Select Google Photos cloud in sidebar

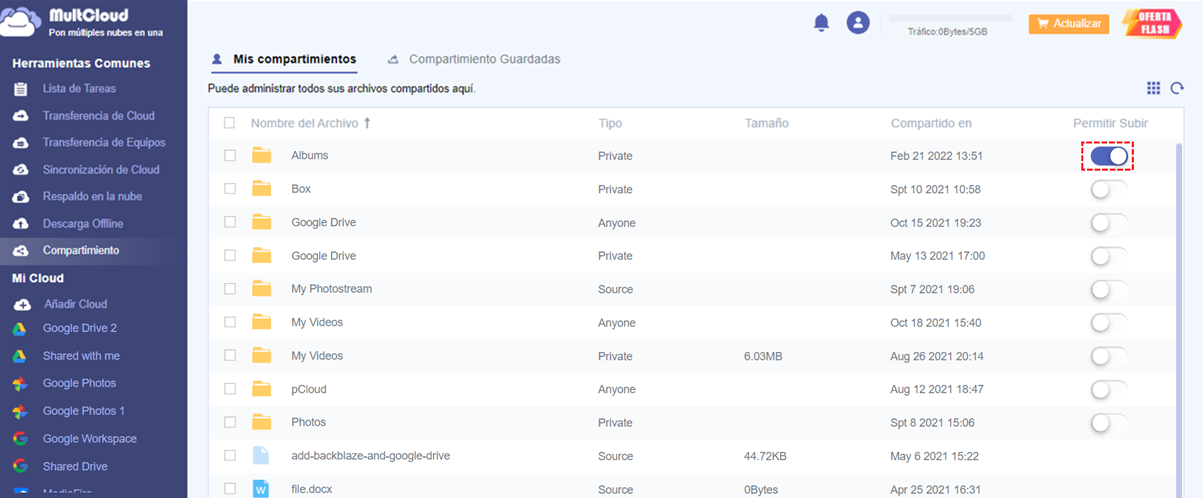pyautogui.click(x=79, y=384)
